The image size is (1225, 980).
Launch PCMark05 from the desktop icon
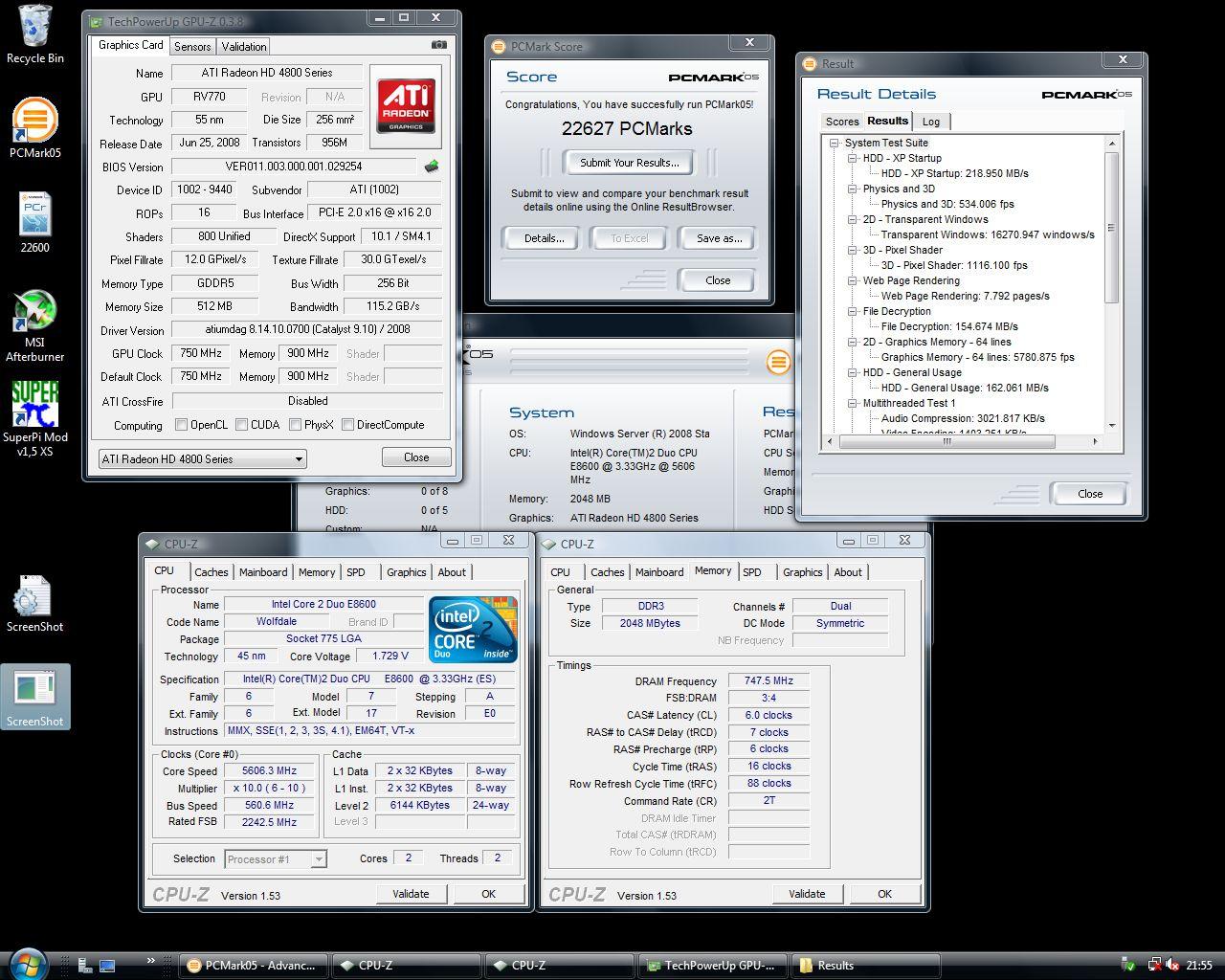click(x=35, y=128)
